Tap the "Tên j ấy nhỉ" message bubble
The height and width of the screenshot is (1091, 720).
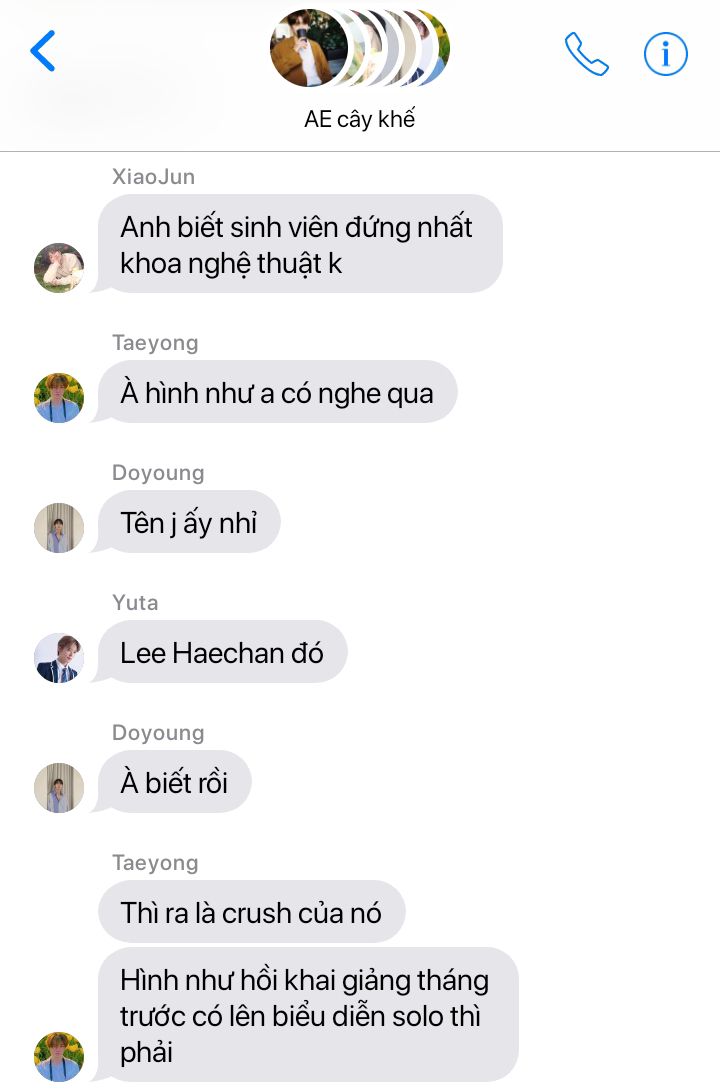coord(189,523)
